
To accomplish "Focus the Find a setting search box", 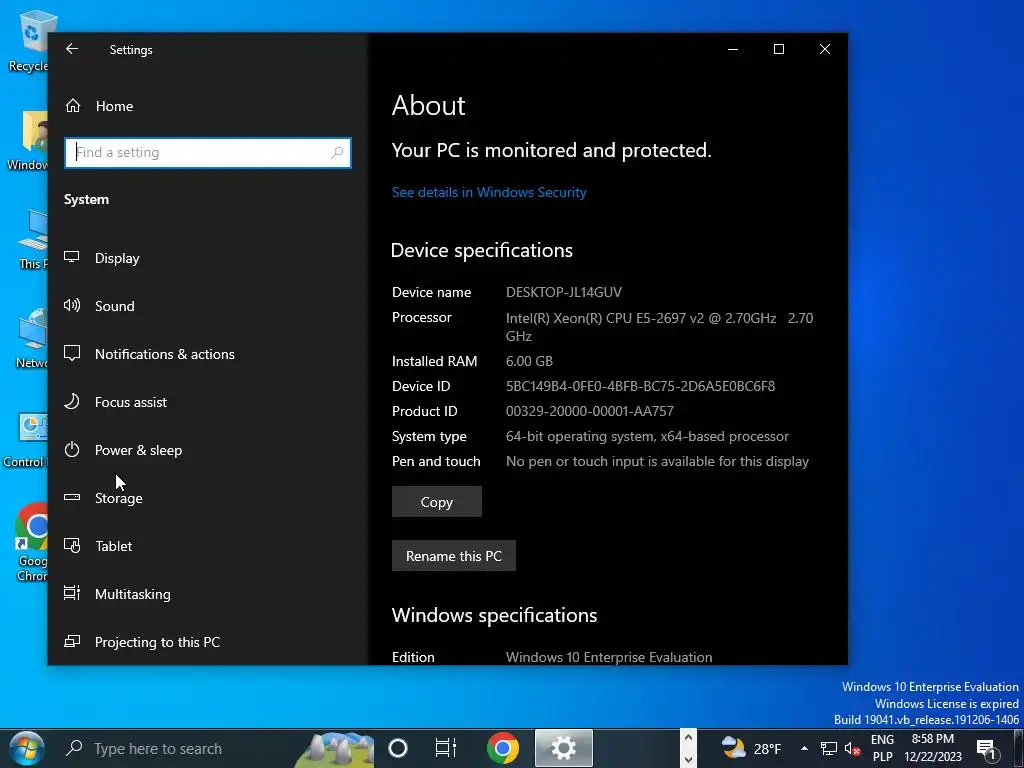I will click(208, 153).
